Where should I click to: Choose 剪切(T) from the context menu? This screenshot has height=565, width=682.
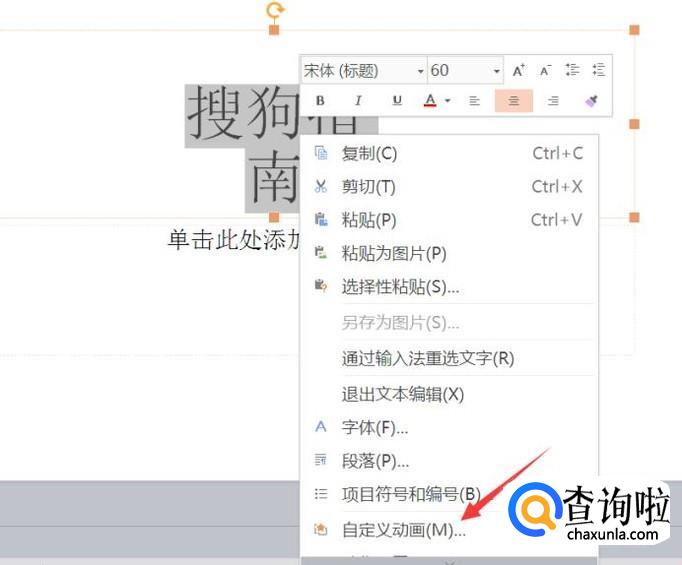point(449,187)
